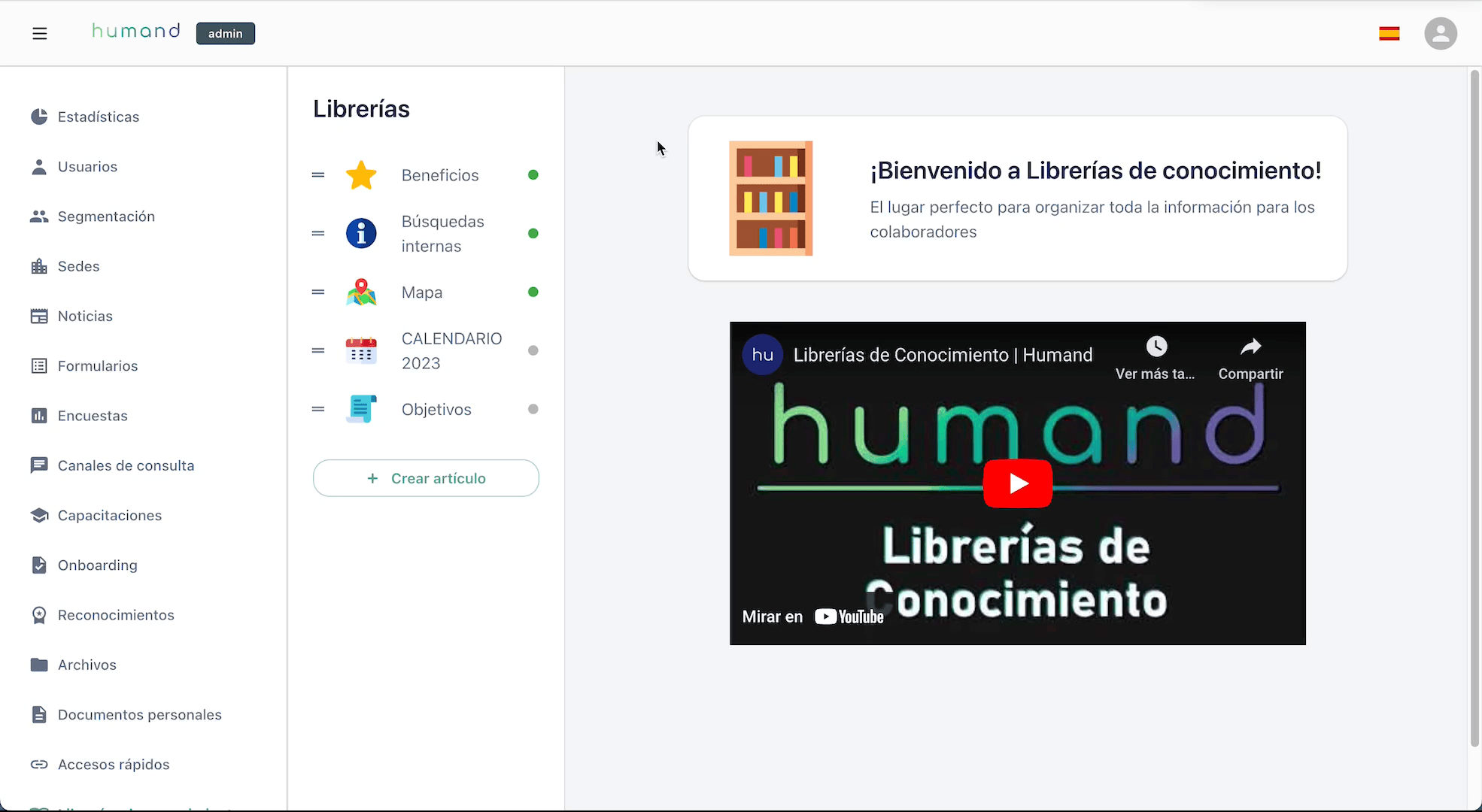Open Búsquedas internas library

pyautogui.click(x=443, y=234)
